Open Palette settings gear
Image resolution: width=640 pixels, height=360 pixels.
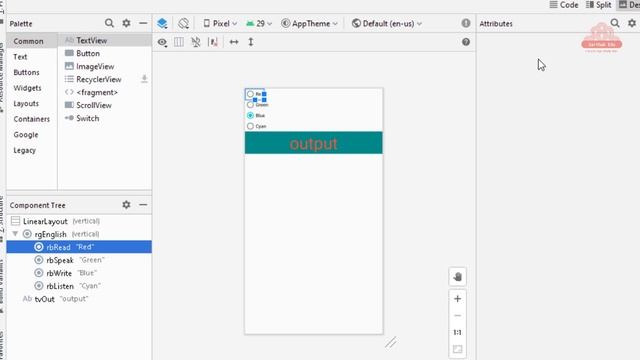[127, 23]
